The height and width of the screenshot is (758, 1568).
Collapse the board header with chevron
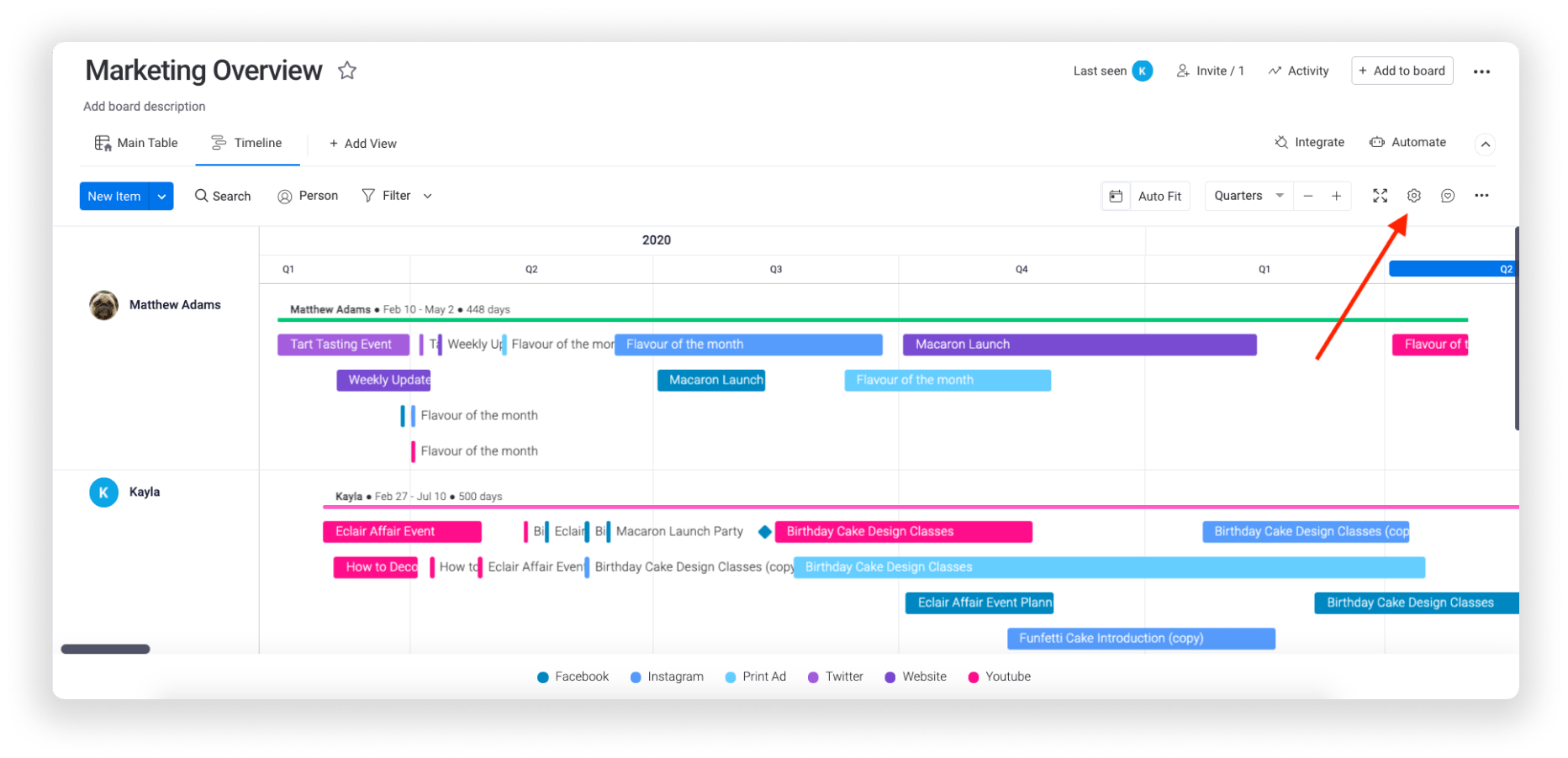[1486, 144]
